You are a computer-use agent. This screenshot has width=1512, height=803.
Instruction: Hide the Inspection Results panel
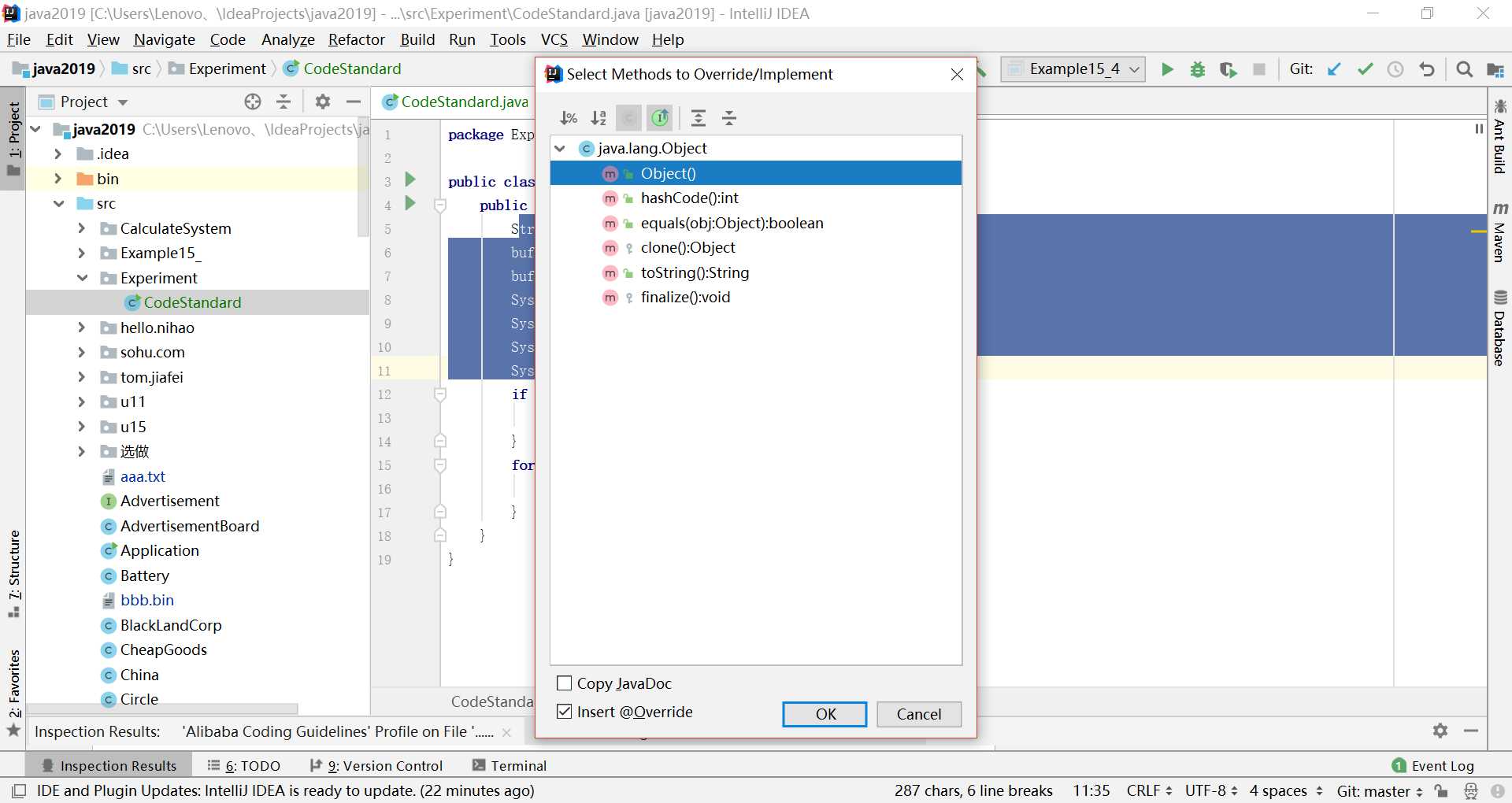(1471, 731)
